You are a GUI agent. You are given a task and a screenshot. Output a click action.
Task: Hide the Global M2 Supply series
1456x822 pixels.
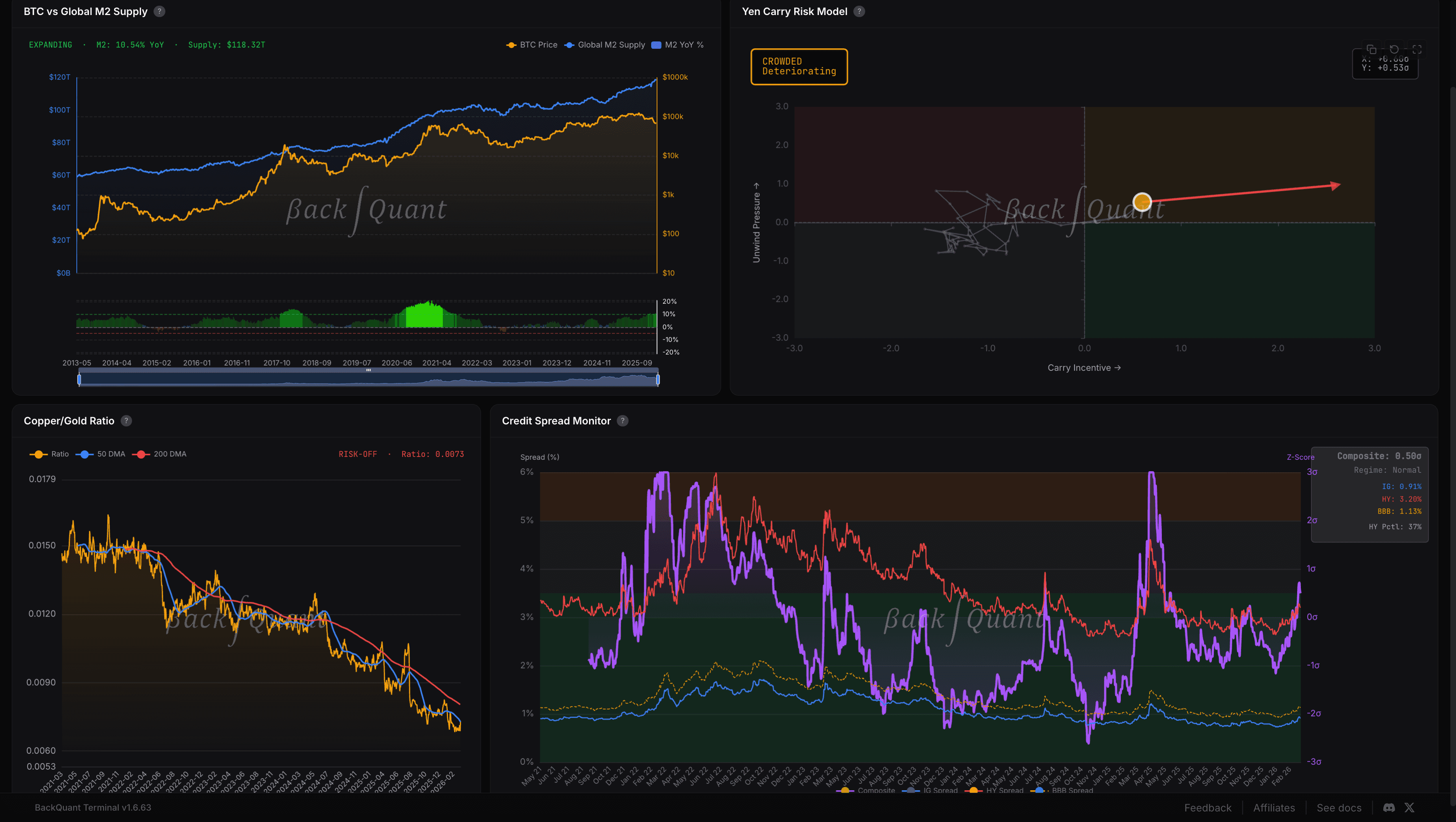[605, 45]
